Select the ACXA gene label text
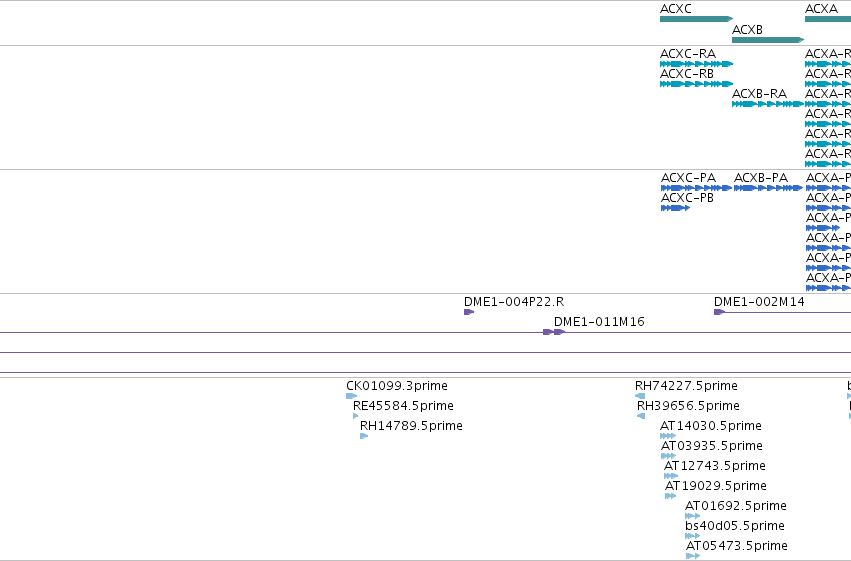Image resolution: width=851 pixels, height=561 pixels. pyautogui.click(x=821, y=9)
